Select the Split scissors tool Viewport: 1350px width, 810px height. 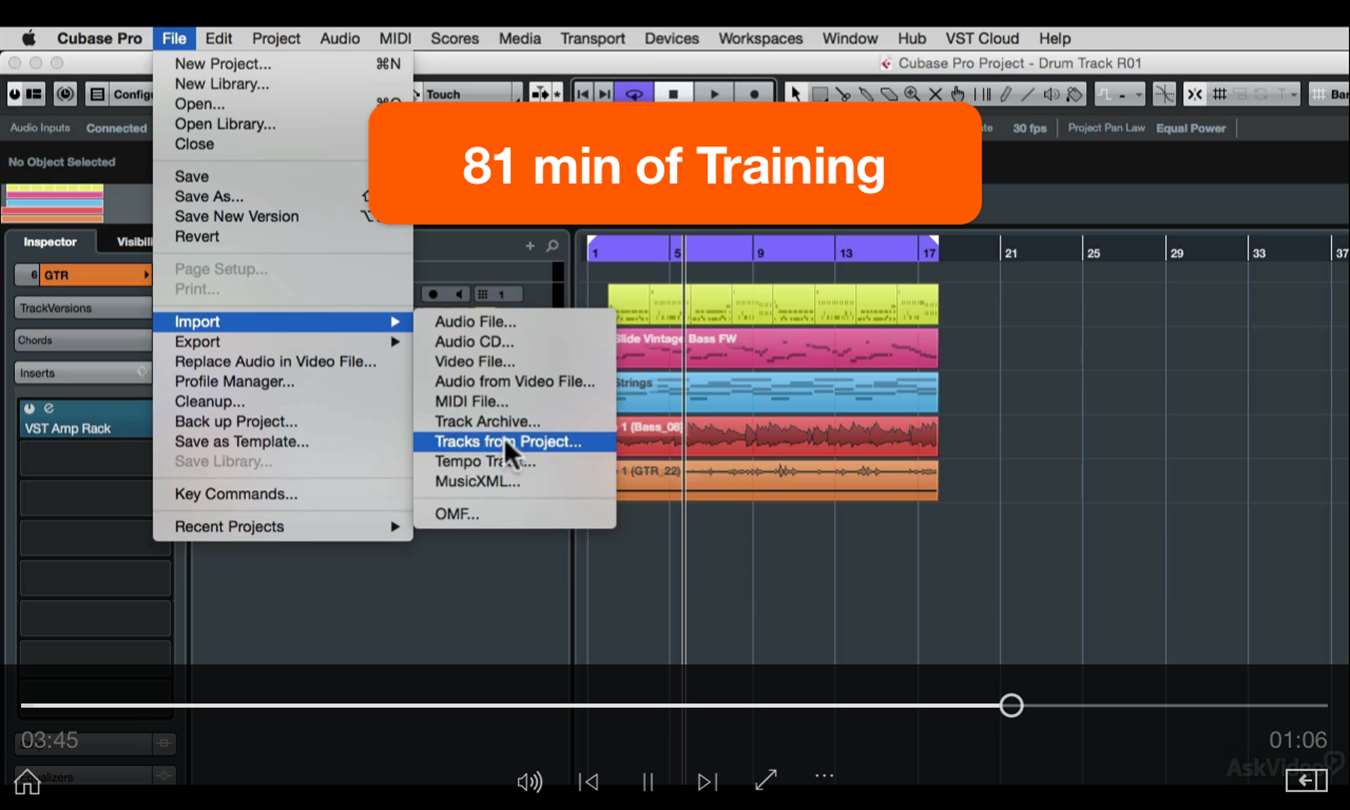pos(843,94)
